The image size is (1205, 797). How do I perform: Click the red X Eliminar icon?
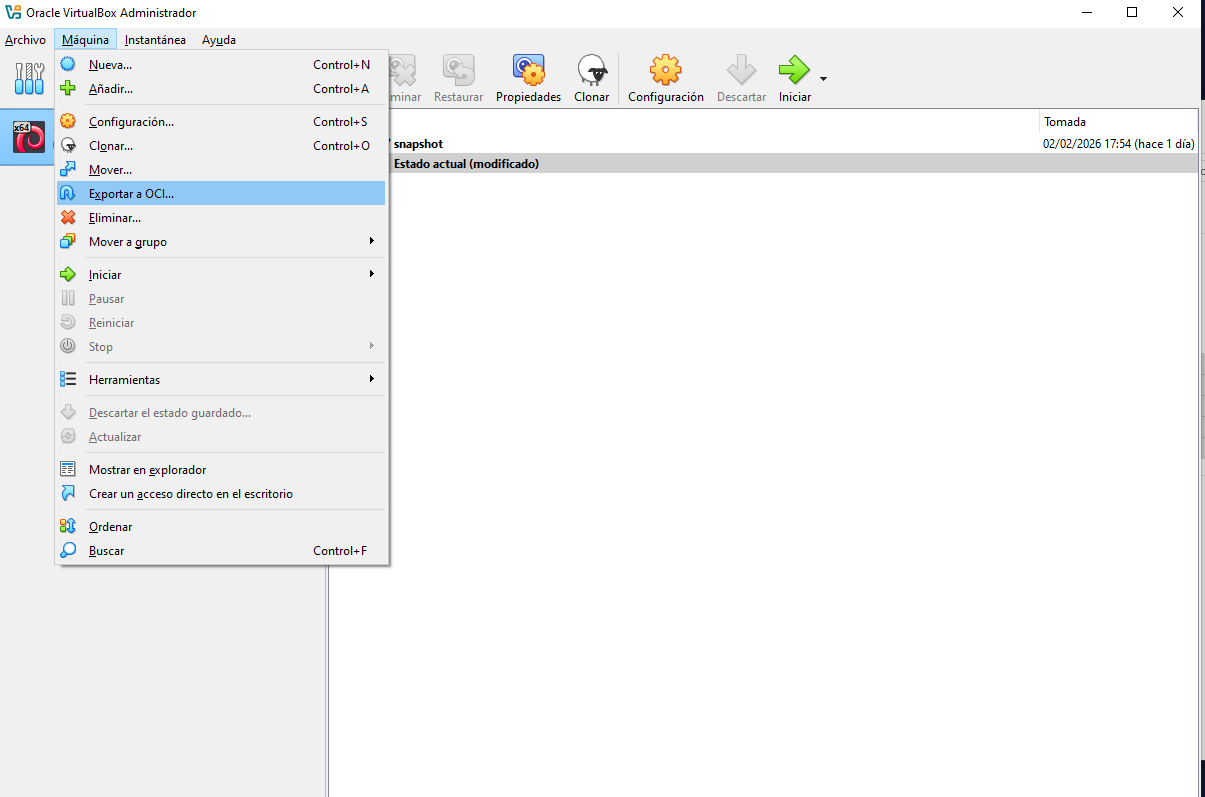(68, 217)
